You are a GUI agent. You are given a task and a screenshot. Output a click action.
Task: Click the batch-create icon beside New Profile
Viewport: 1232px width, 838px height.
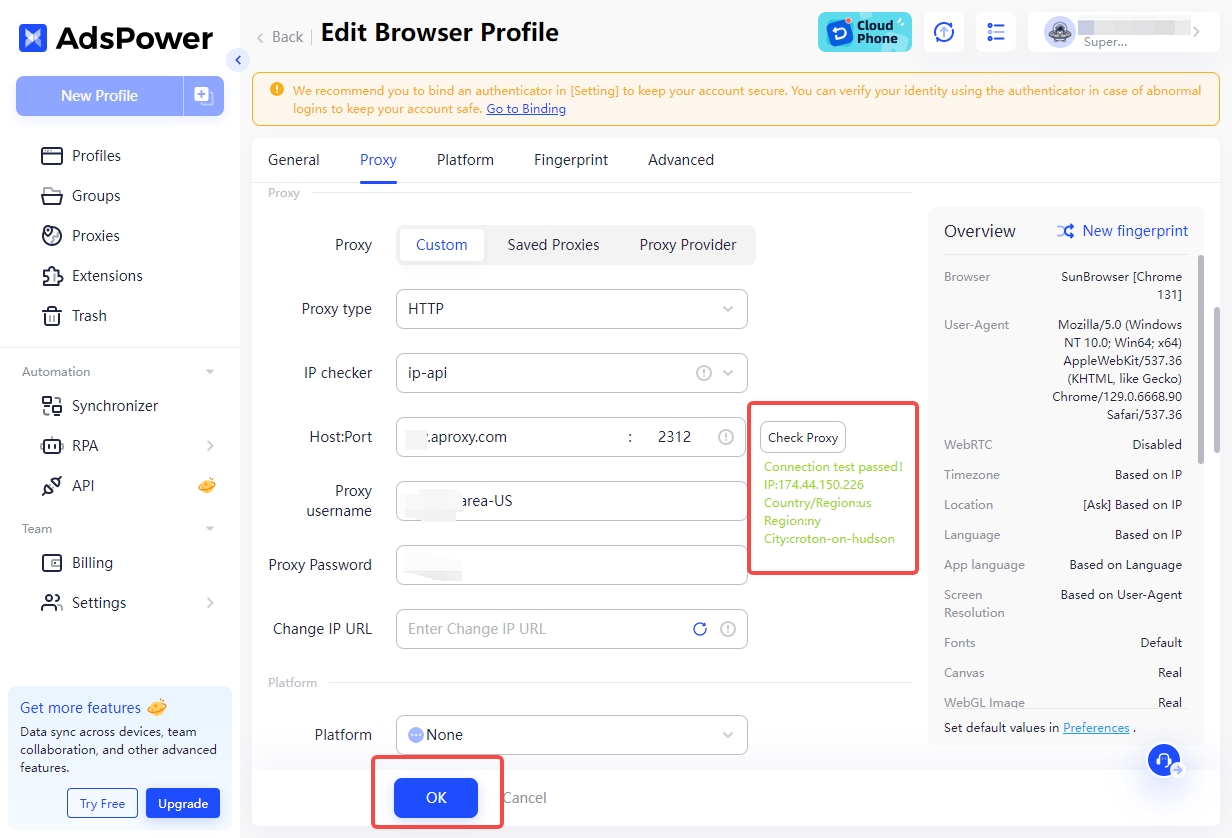204,96
